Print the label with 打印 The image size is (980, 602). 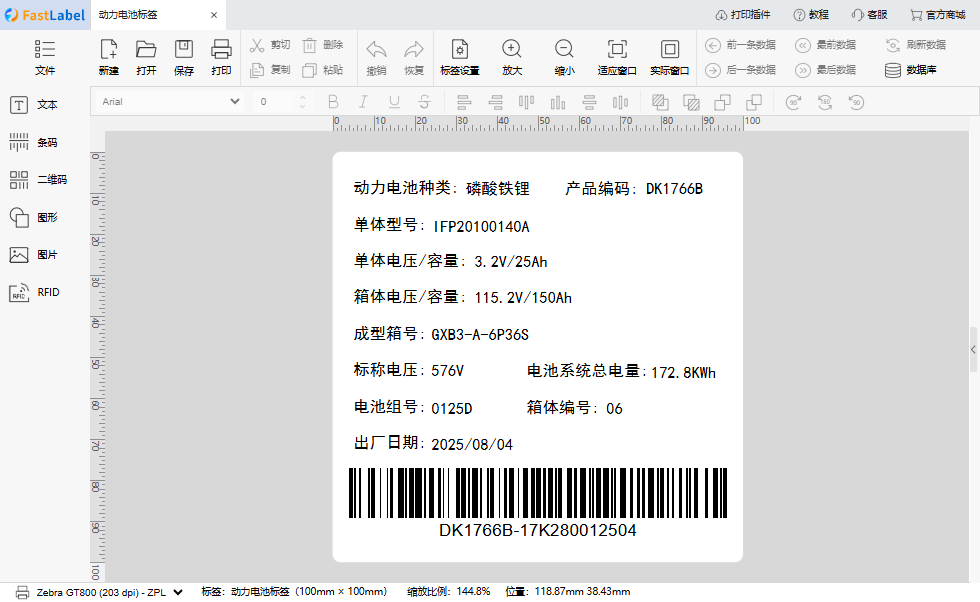coord(221,57)
